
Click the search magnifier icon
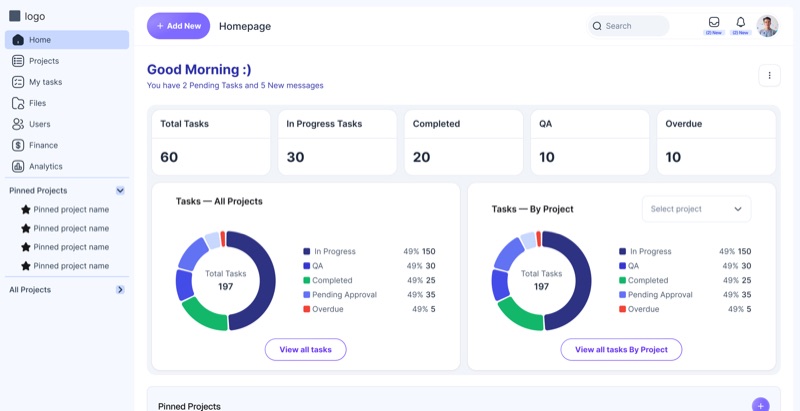(x=597, y=26)
